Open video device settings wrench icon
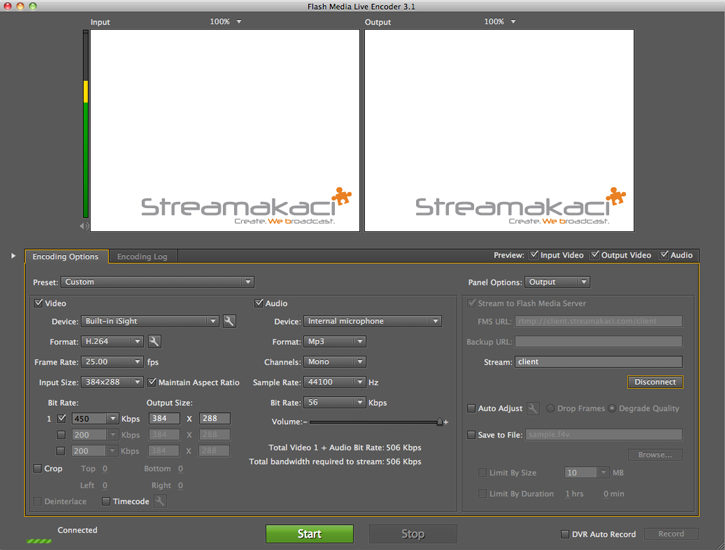 tap(229, 321)
